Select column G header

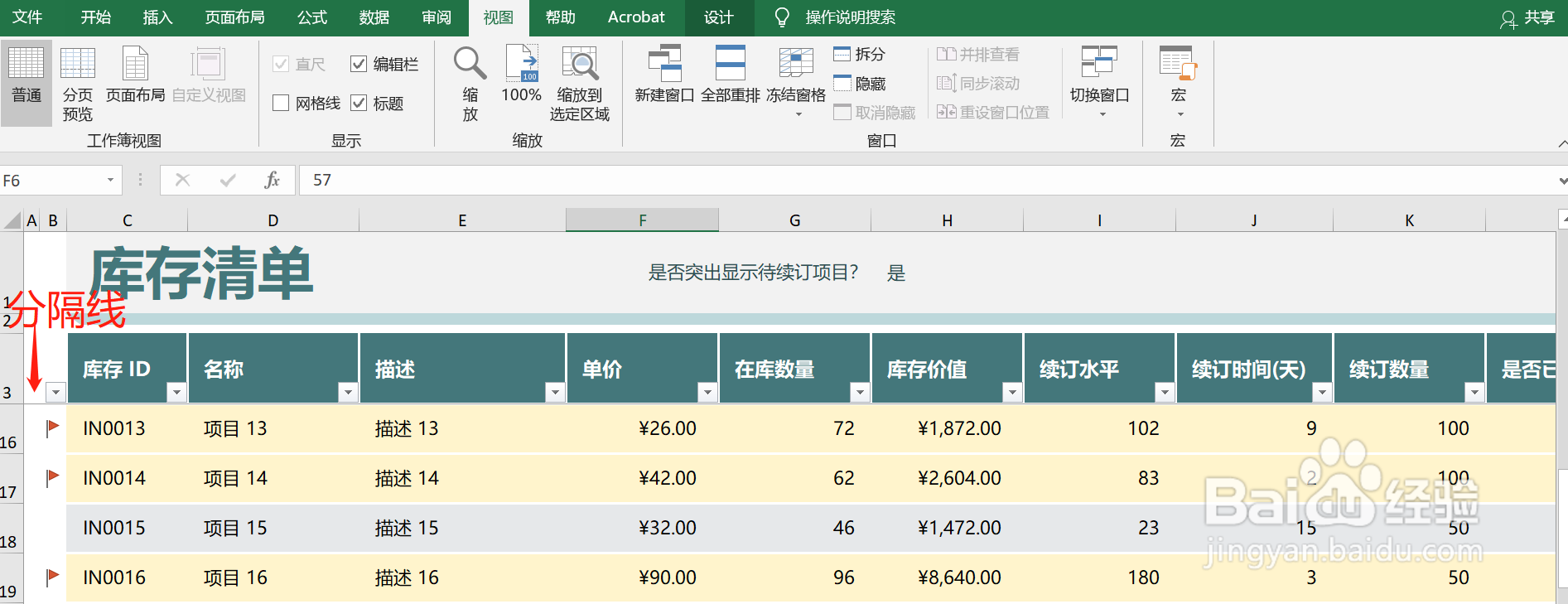pos(795,220)
